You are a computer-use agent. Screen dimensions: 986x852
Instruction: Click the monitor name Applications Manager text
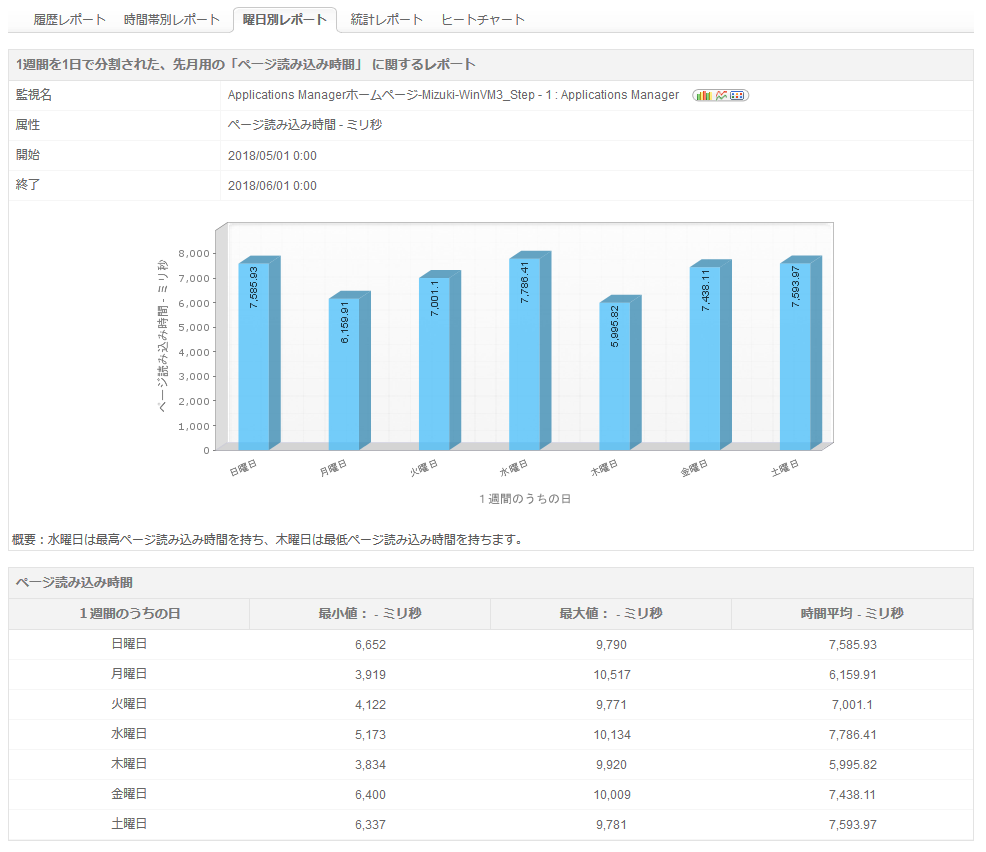453,96
